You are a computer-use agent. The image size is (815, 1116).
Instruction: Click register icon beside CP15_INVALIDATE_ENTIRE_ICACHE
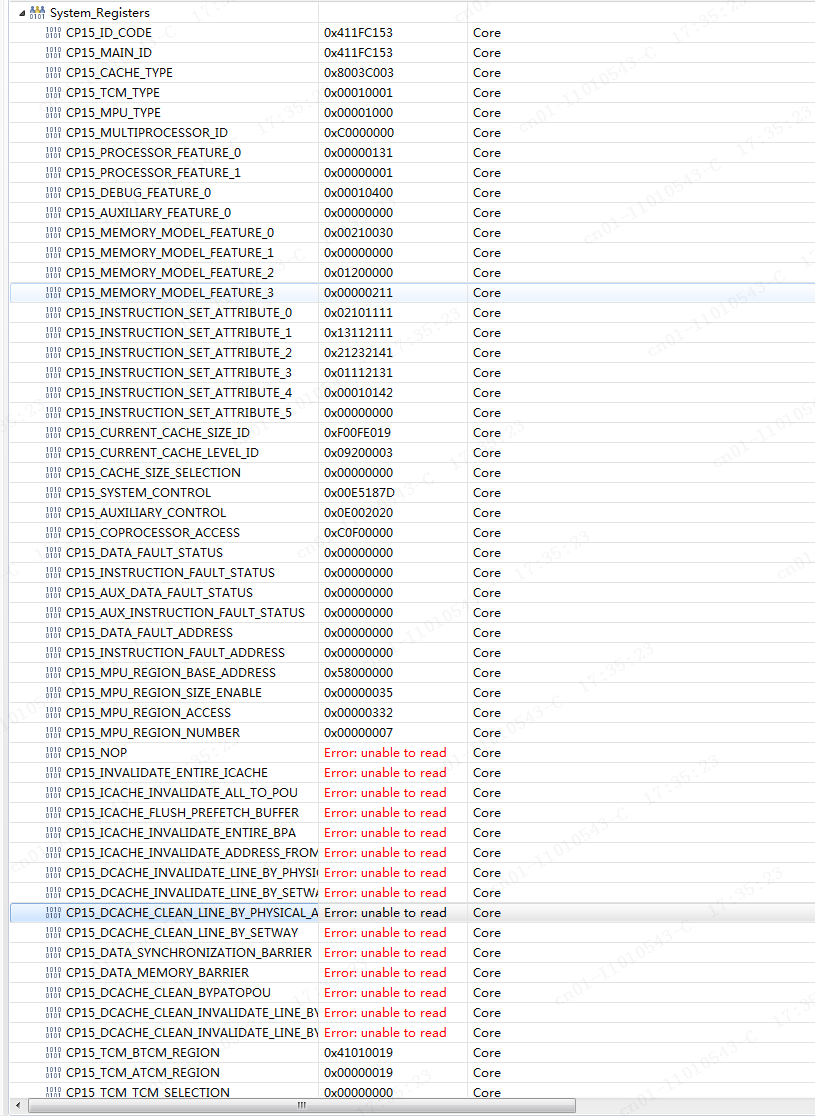pos(53,772)
